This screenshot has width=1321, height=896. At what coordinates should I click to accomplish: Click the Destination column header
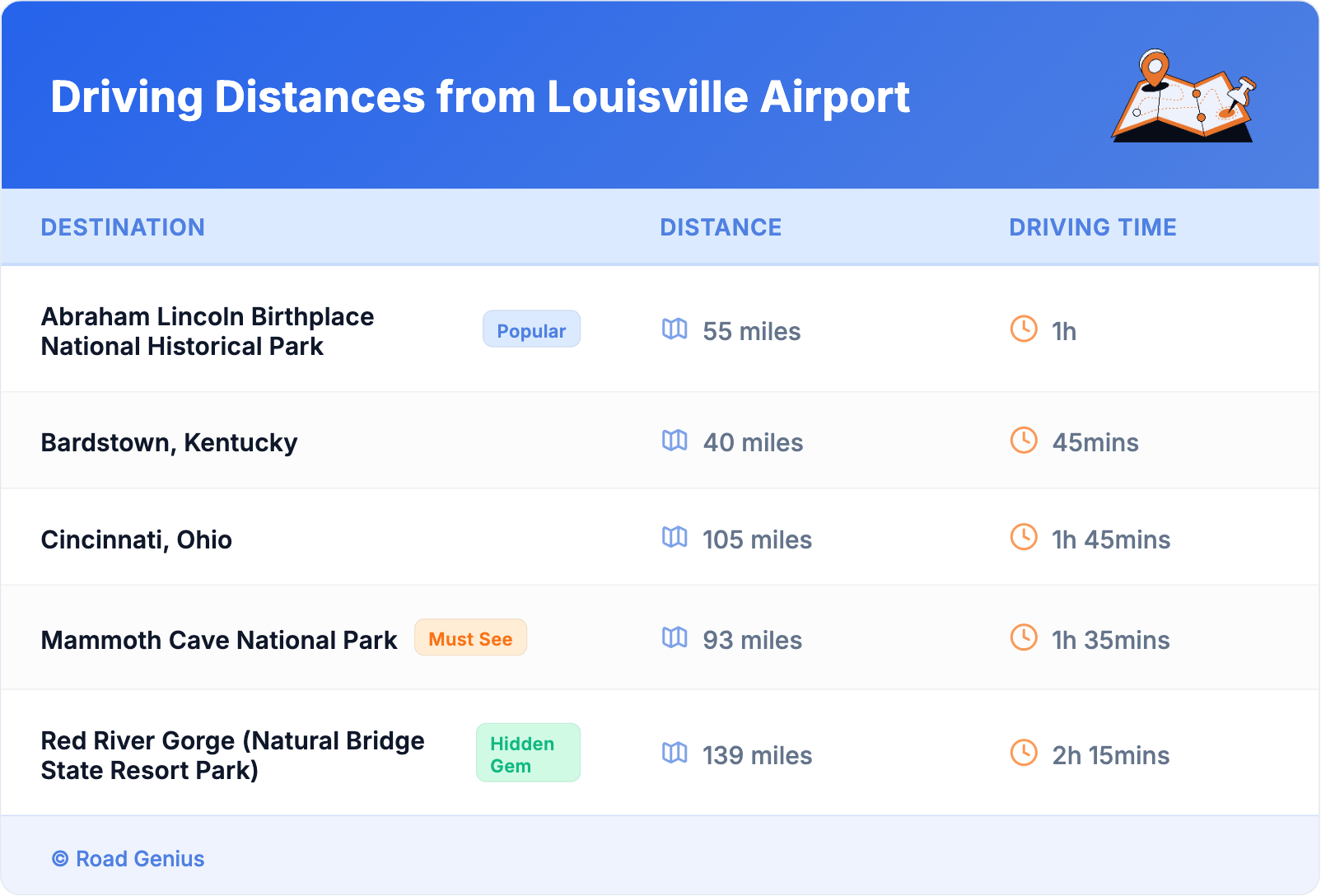coord(123,227)
